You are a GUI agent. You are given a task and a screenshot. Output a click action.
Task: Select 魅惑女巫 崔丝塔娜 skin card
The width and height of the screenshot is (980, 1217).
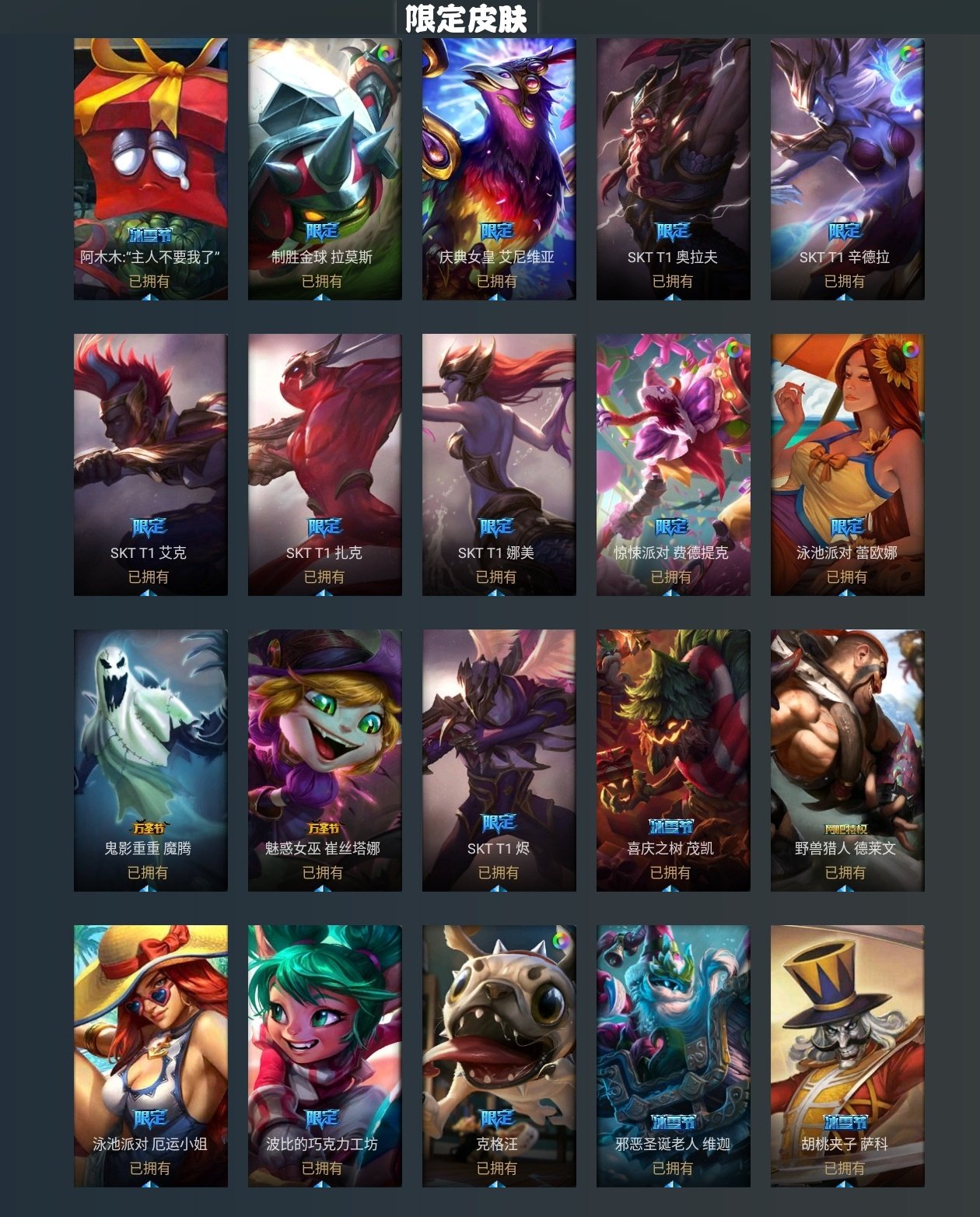coord(325,760)
